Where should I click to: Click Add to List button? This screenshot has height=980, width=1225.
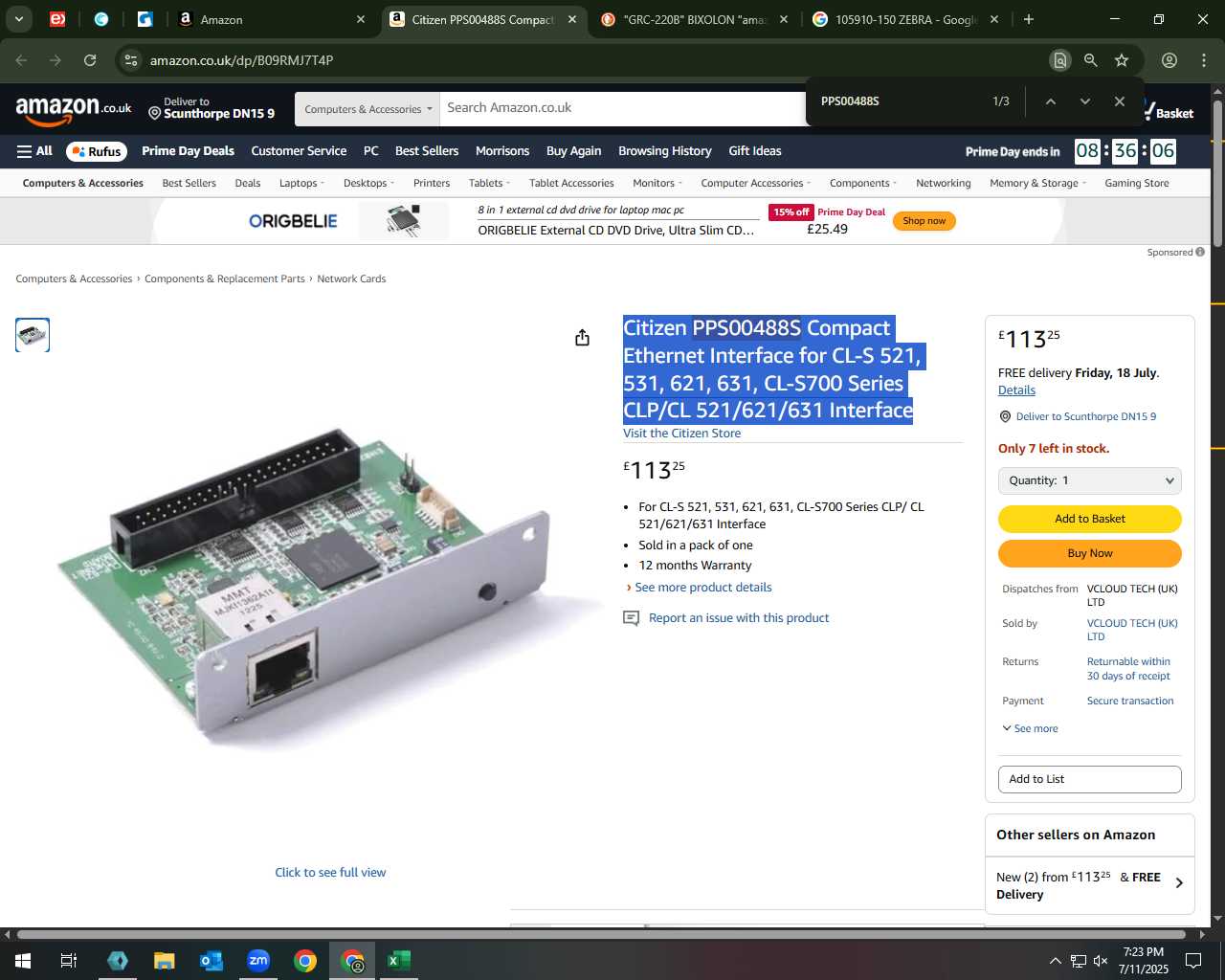point(1090,779)
